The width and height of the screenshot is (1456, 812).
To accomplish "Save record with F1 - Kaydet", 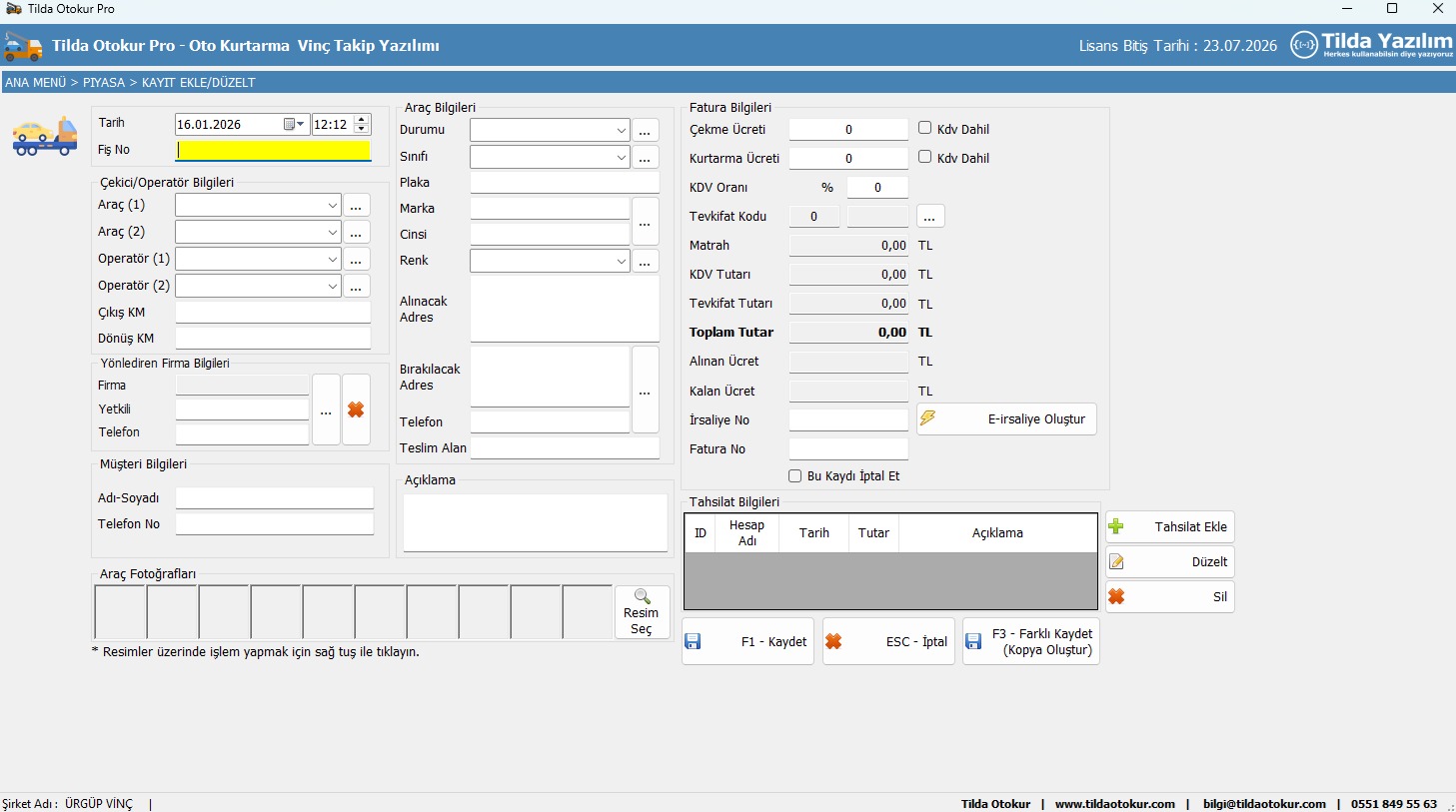I will [x=747, y=642].
